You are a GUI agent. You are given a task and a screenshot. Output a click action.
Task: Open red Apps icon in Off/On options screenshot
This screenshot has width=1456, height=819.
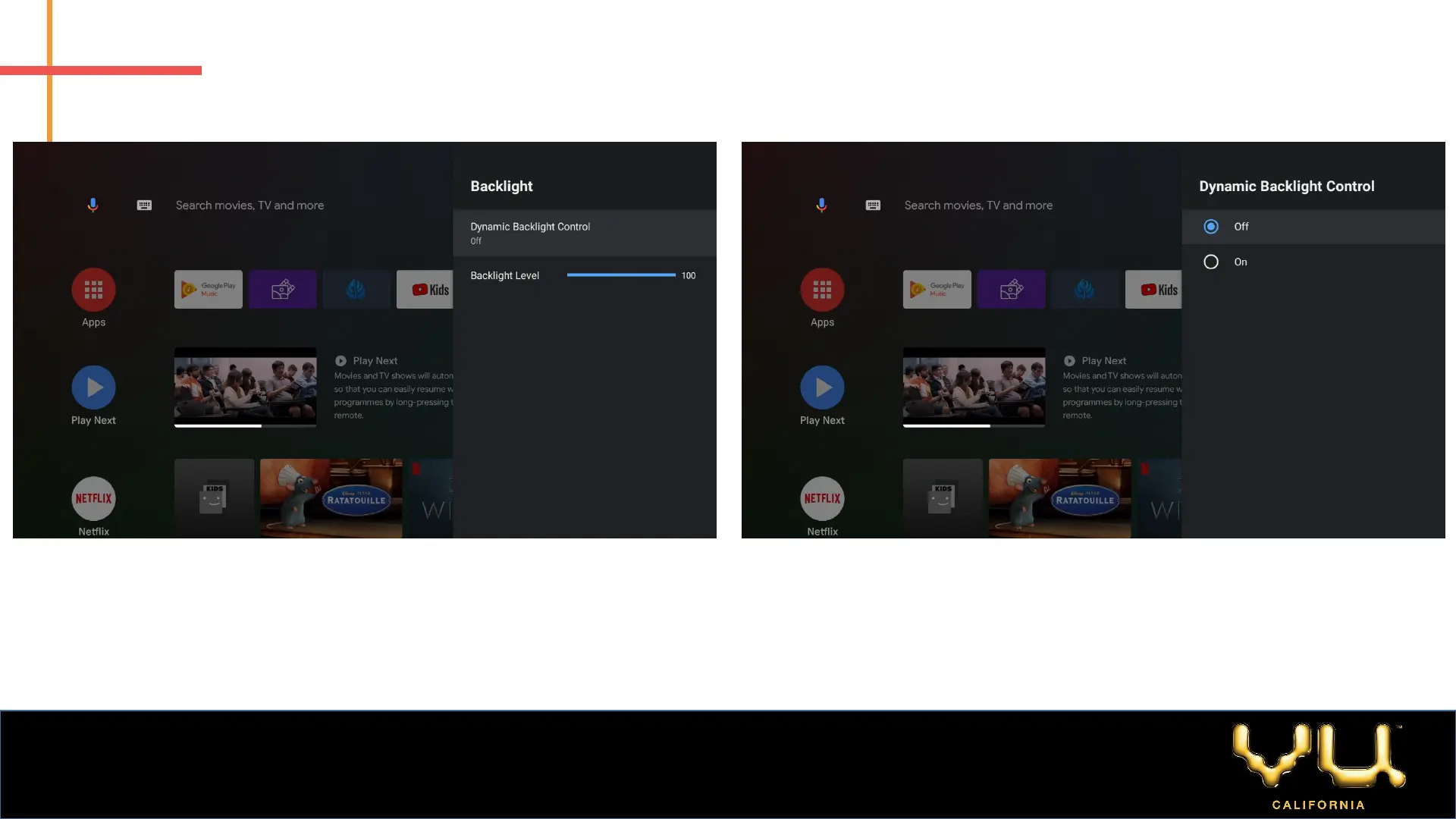[x=822, y=290]
